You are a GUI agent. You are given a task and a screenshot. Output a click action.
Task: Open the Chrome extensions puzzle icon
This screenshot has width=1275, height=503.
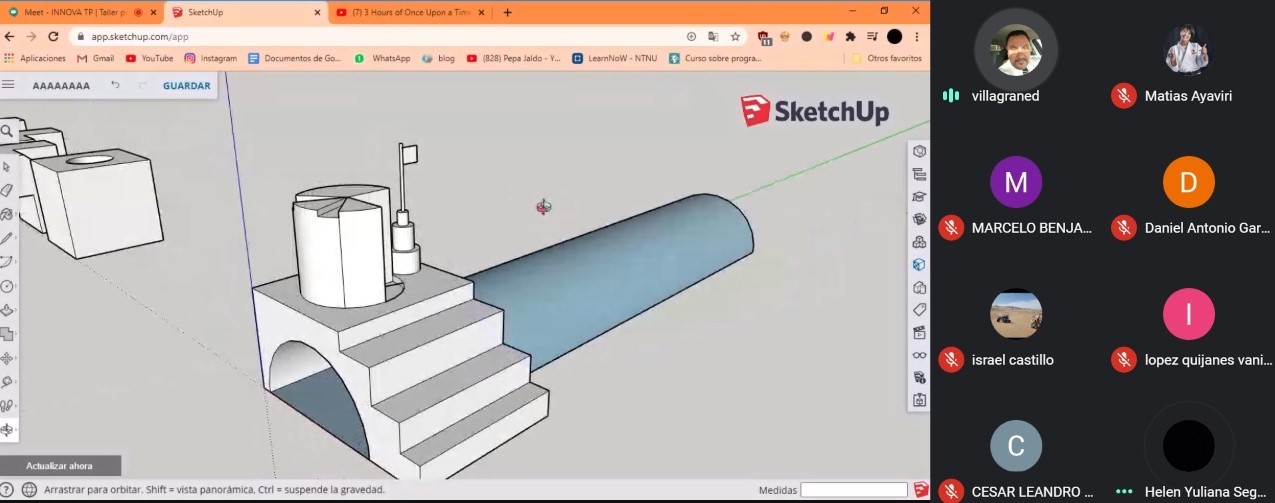pos(850,36)
